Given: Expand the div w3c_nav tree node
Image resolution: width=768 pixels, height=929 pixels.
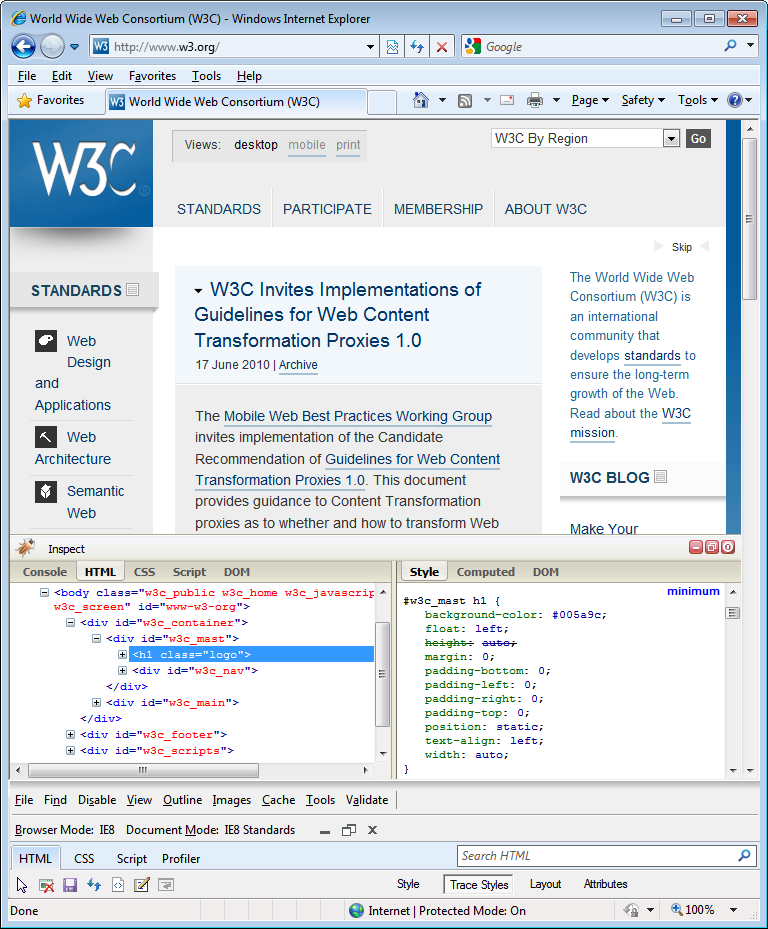Looking at the screenshot, I should 122,670.
